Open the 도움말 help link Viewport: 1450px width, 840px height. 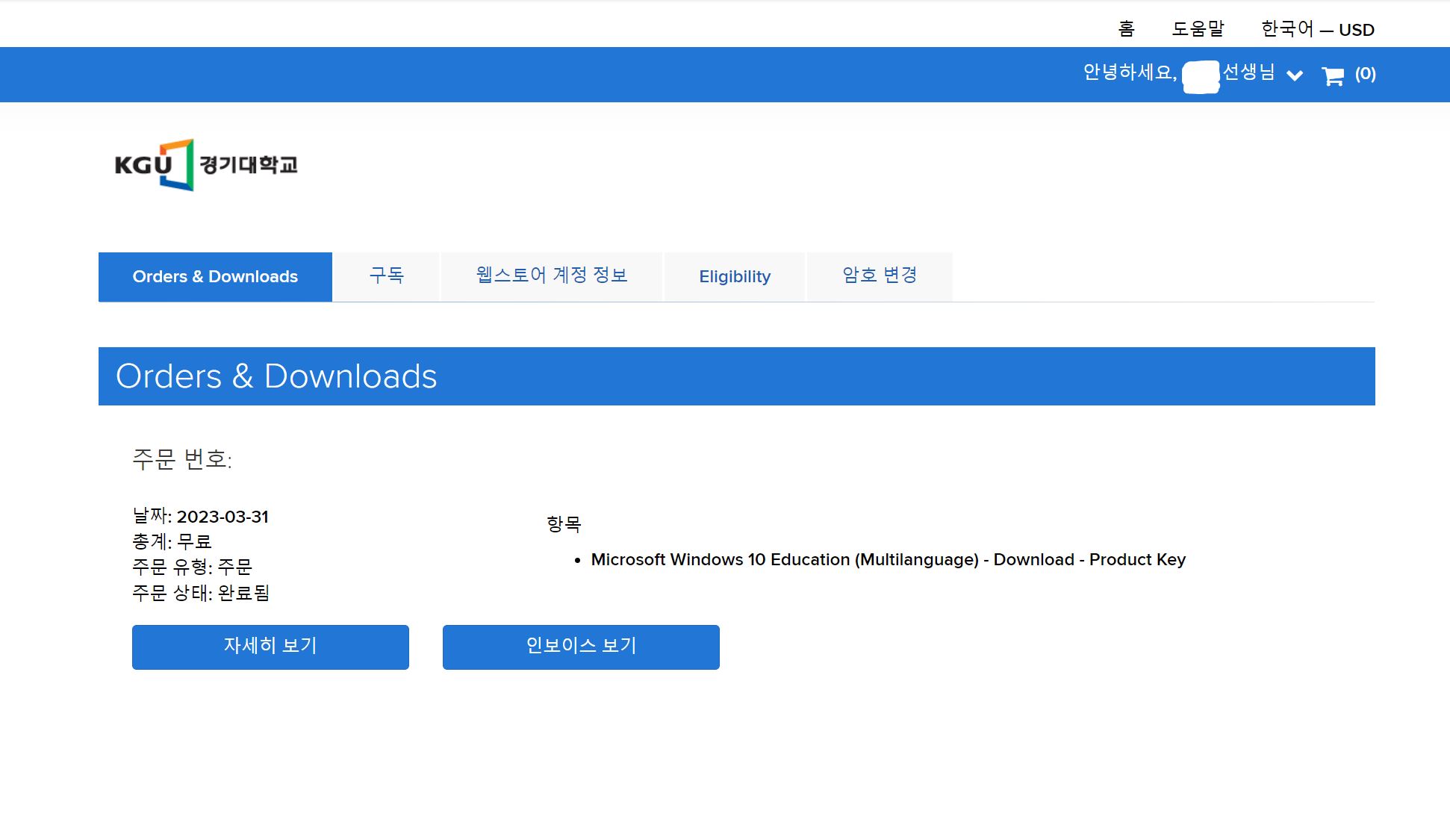point(1198,29)
